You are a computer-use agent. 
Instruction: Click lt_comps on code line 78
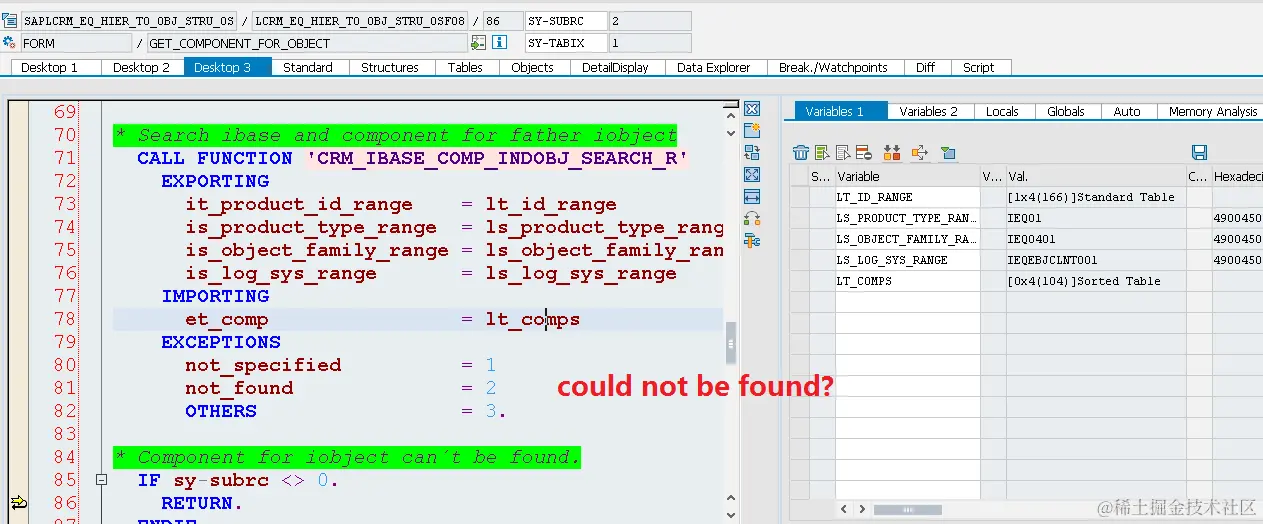tap(533, 319)
